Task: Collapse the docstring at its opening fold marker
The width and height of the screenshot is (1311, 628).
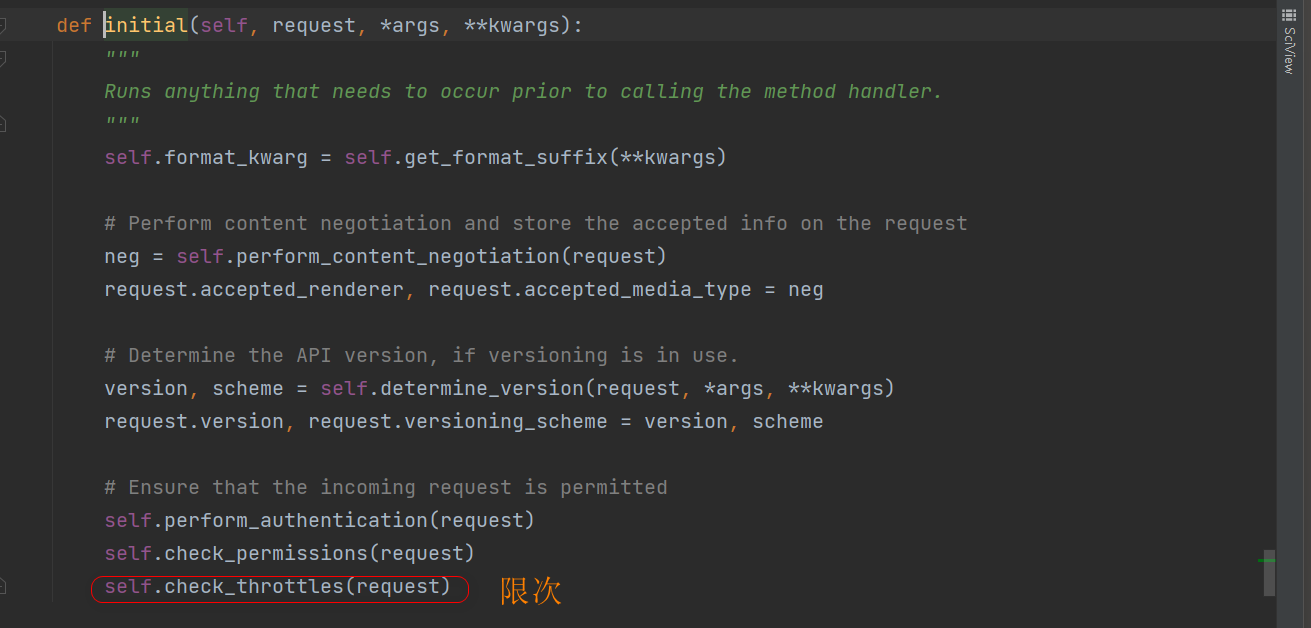Action: coord(3,58)
